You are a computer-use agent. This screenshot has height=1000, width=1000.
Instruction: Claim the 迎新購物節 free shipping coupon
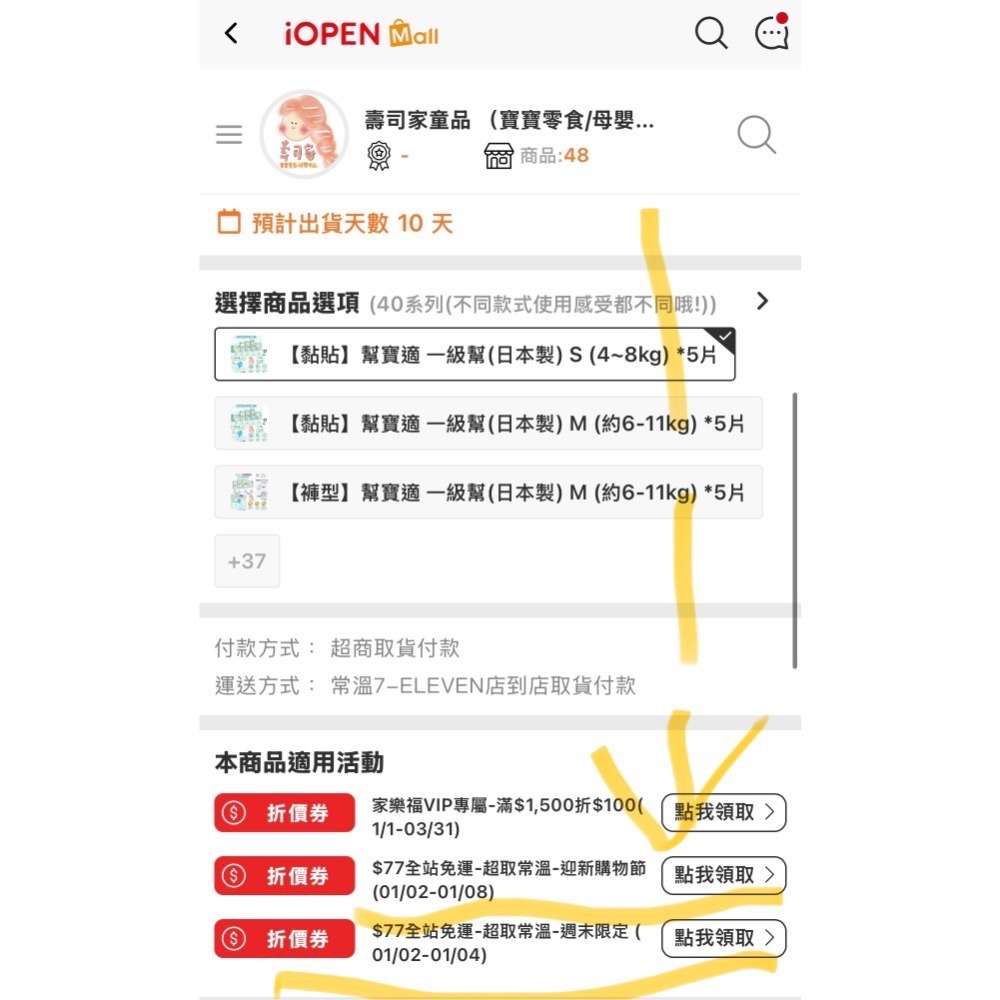click(723, 875)
